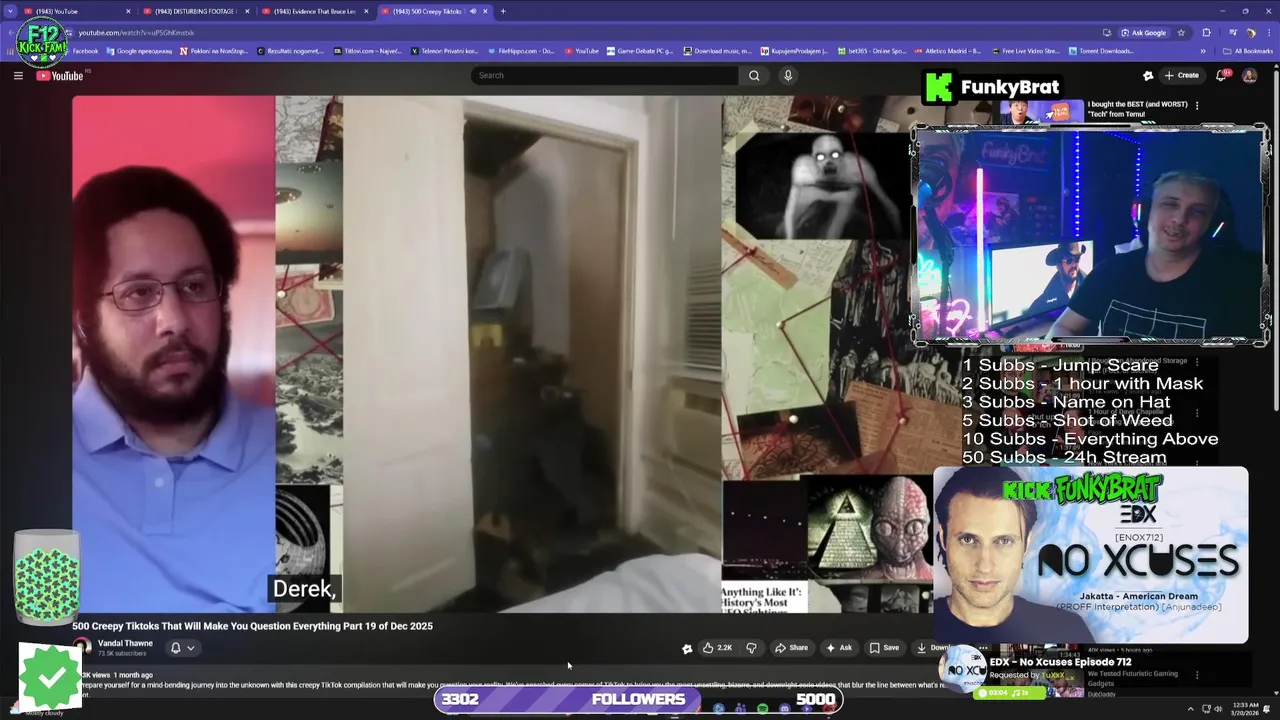Save the video to a playlist

click(884, 648)
